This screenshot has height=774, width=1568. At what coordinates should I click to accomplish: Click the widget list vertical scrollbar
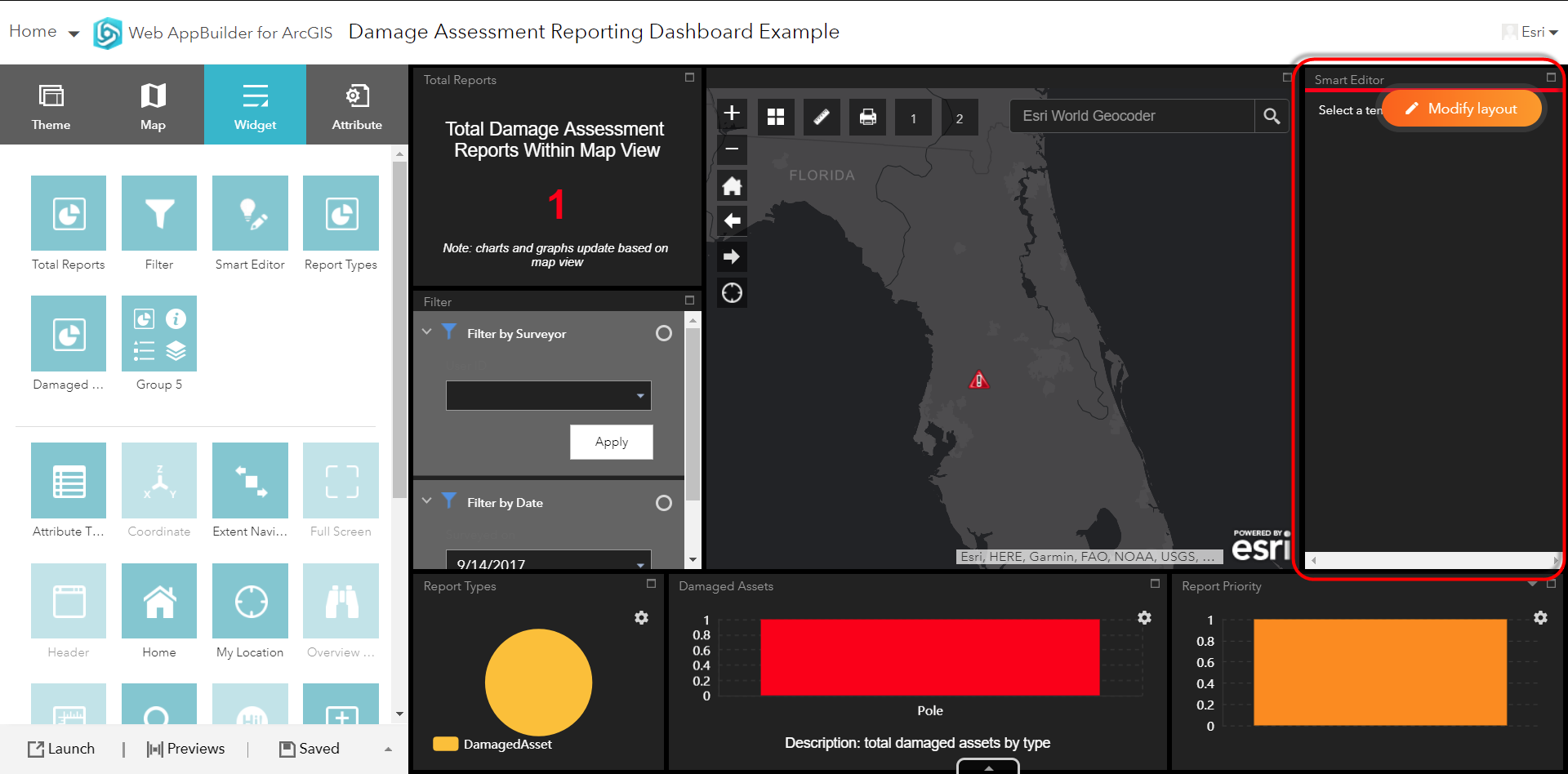point(399,330)
